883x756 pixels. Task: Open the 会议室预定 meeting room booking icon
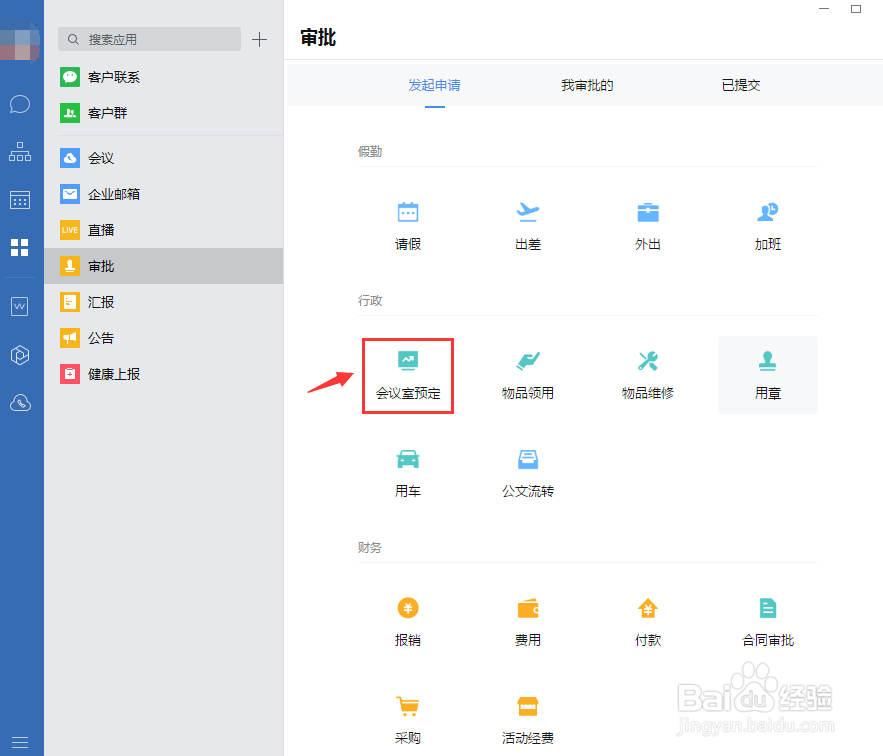pyautogui.click(x=407, y=373)
